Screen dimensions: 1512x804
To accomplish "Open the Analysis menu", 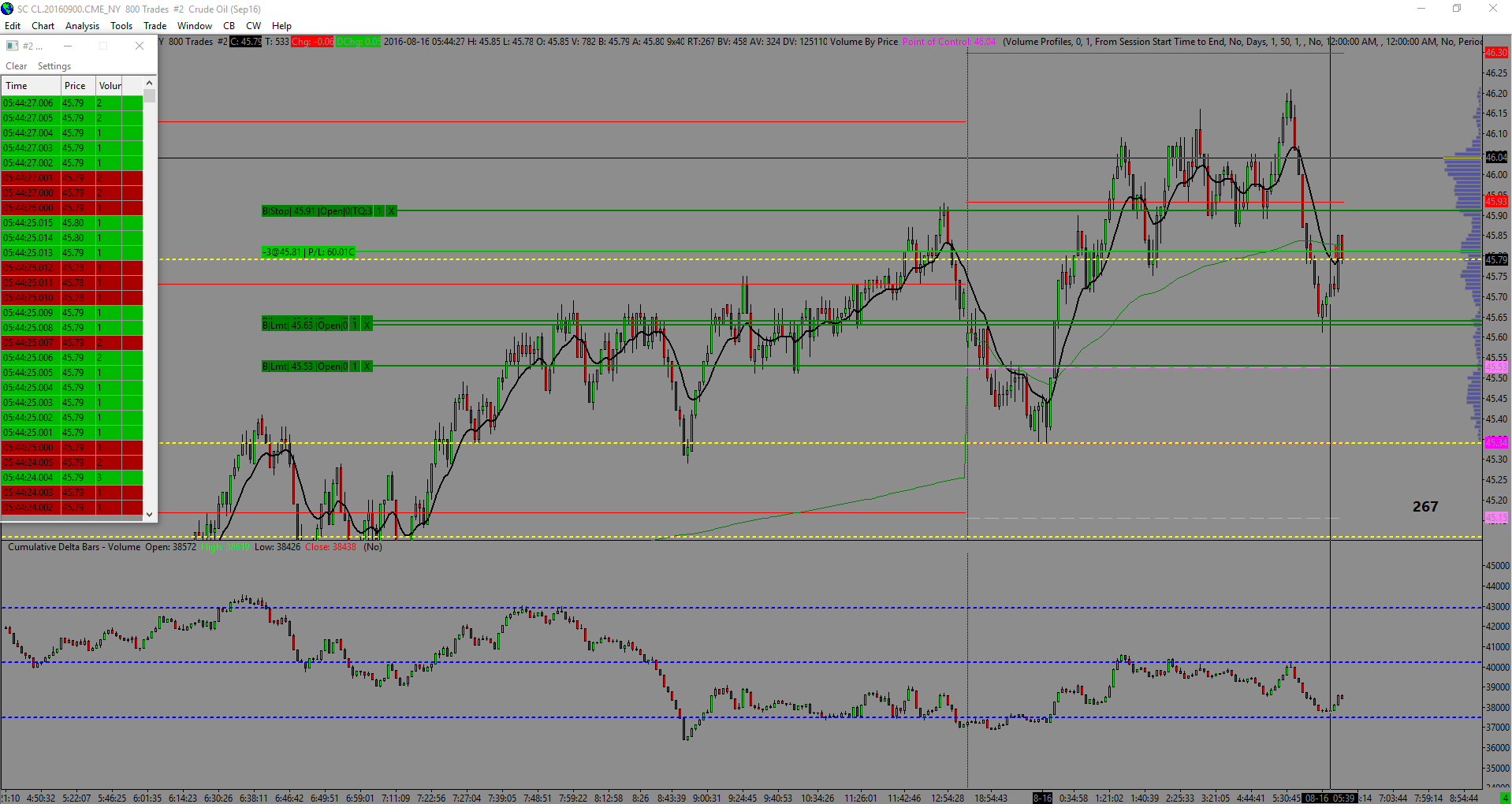I will coord(83,26).
